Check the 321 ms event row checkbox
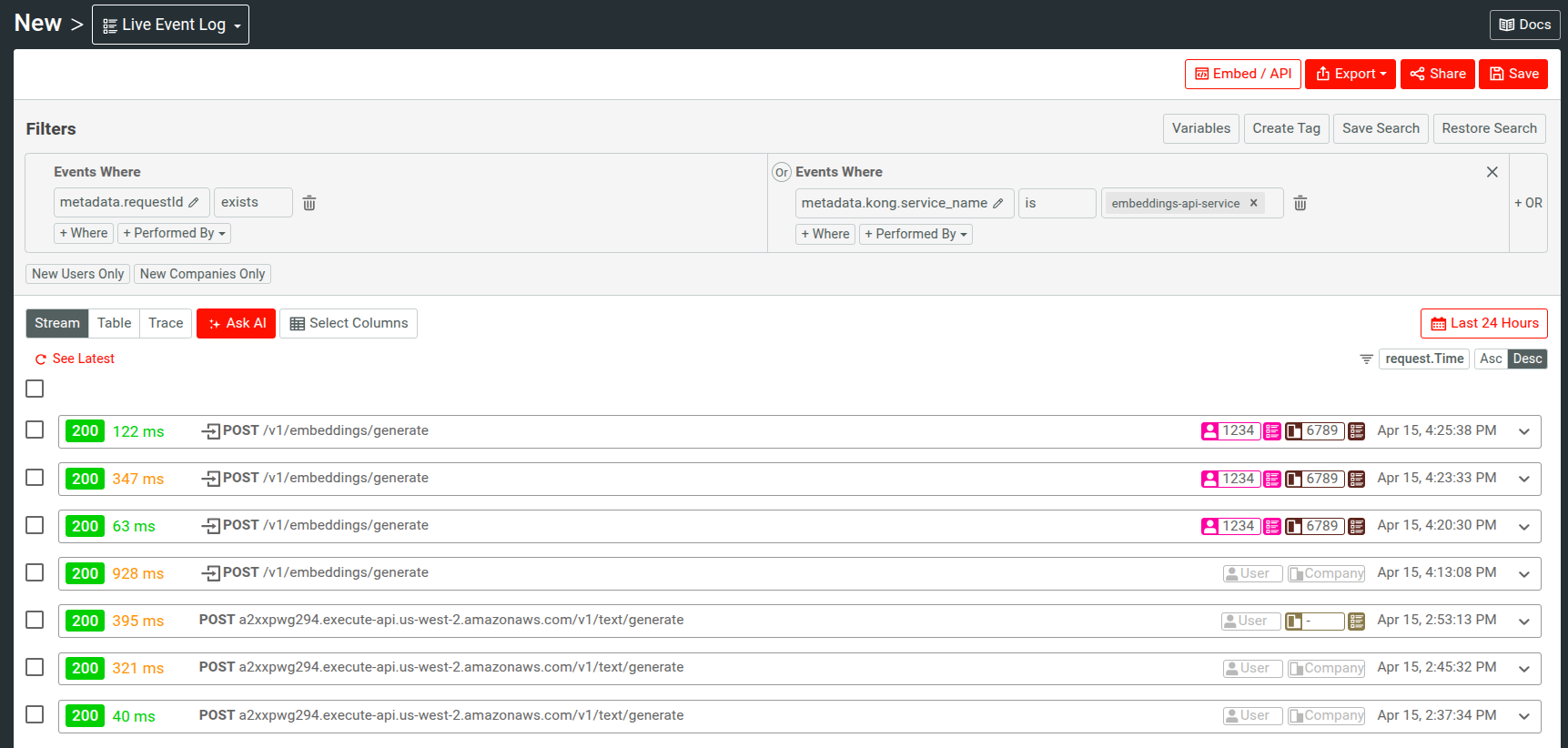Image resolution: width=1568 pixels, height=748 pixels. point(35,667)
